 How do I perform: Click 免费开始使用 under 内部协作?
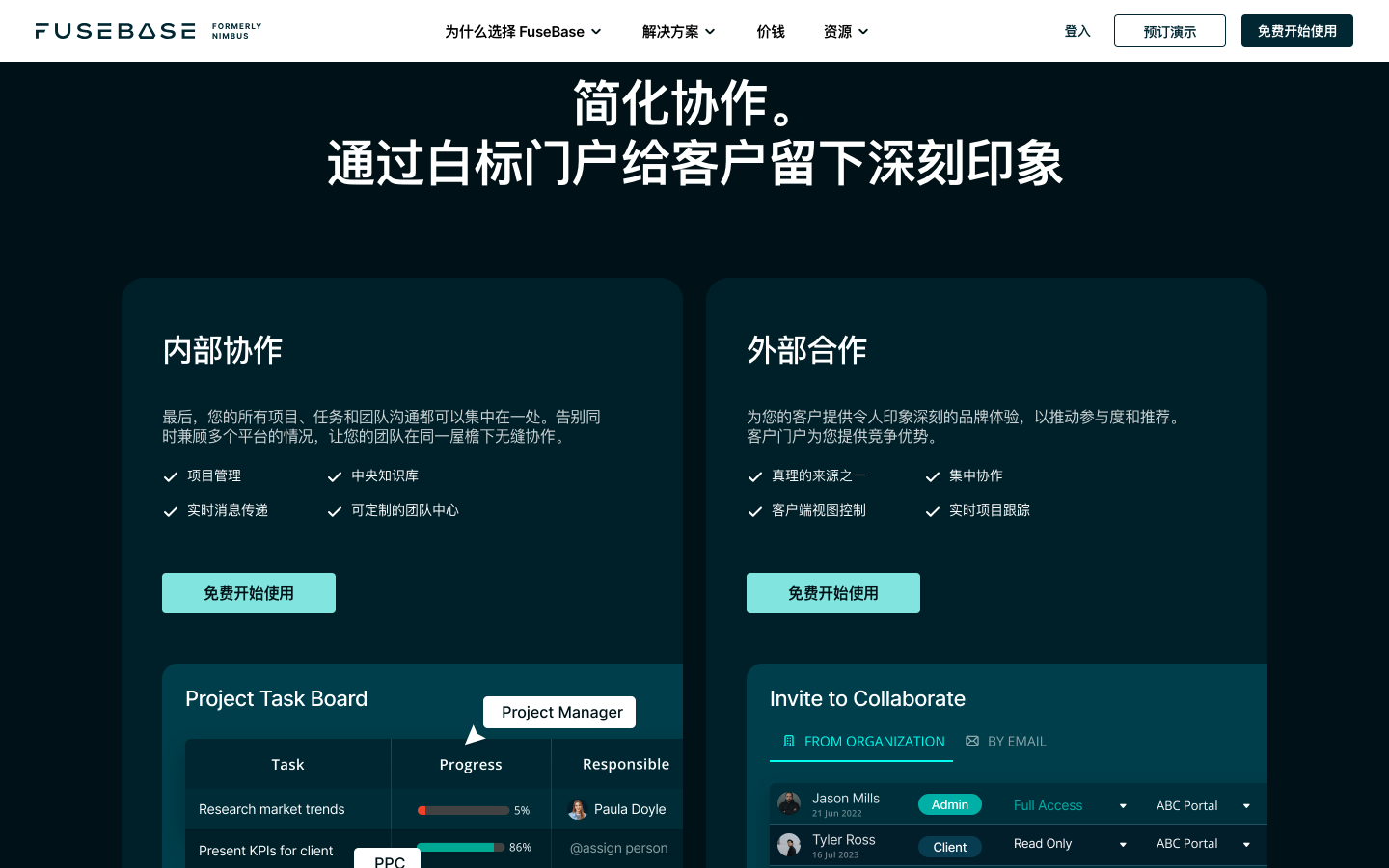click(249, 593)
